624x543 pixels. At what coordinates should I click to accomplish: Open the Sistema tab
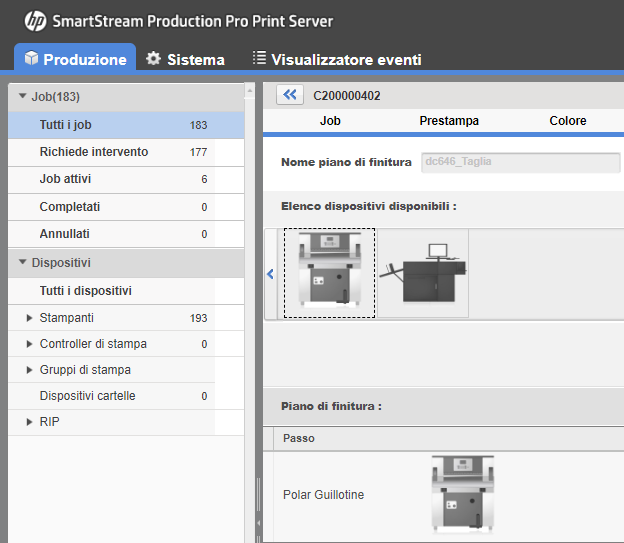click(x=185, y=59)
